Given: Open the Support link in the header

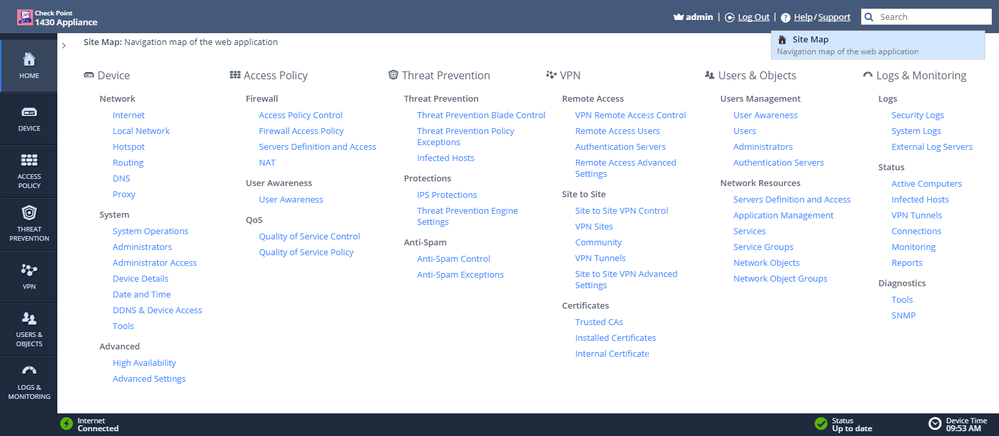Looking at the screenshot, I should (x=834, y=17).
